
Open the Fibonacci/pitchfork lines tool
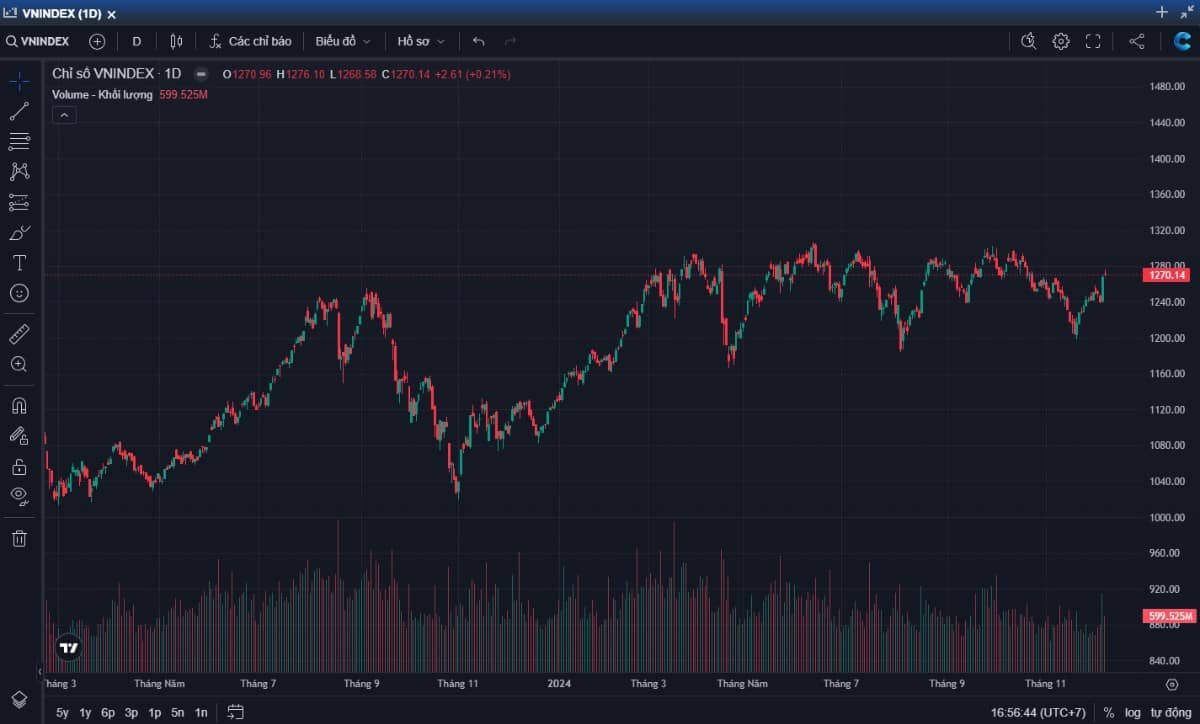pos(19,141)
